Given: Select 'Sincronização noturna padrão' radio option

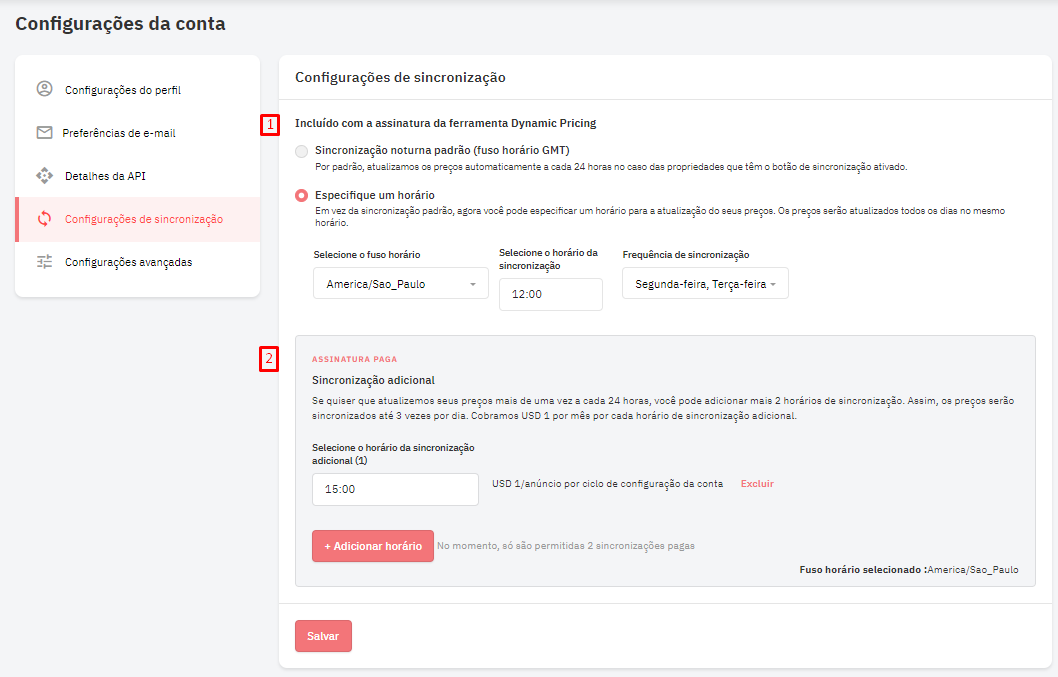Looking at the screenshot, I should 301,151.
